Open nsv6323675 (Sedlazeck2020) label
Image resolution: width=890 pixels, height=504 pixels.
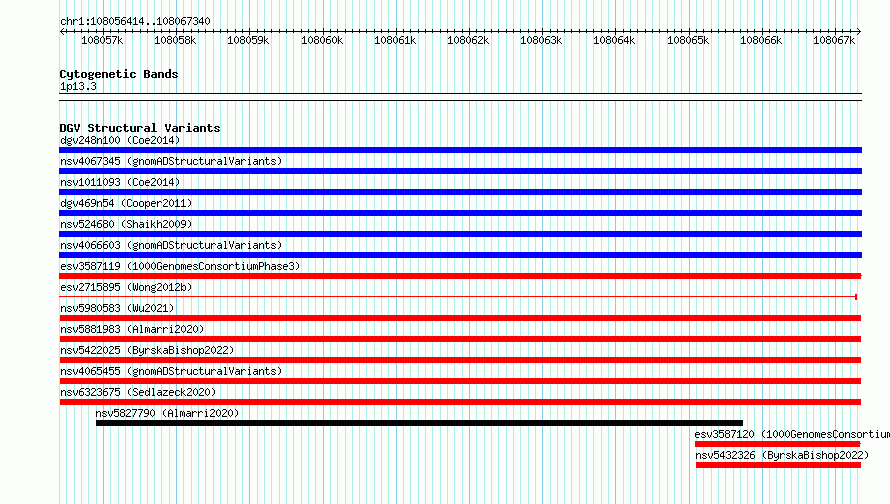(138, 392)
